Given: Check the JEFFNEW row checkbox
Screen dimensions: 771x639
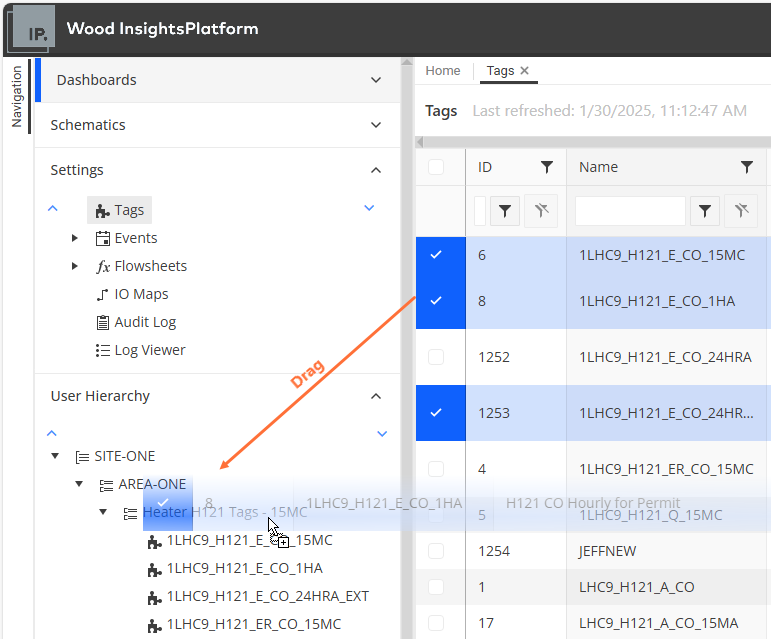Looking at the screenshot, I should coord(436,551).
